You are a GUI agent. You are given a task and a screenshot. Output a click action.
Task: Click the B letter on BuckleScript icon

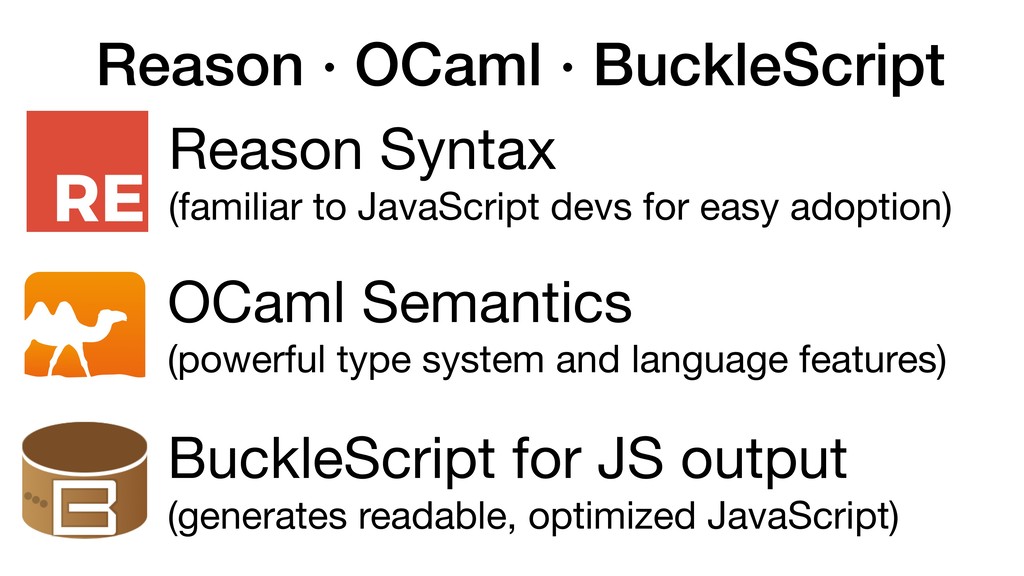pos(85,507)
